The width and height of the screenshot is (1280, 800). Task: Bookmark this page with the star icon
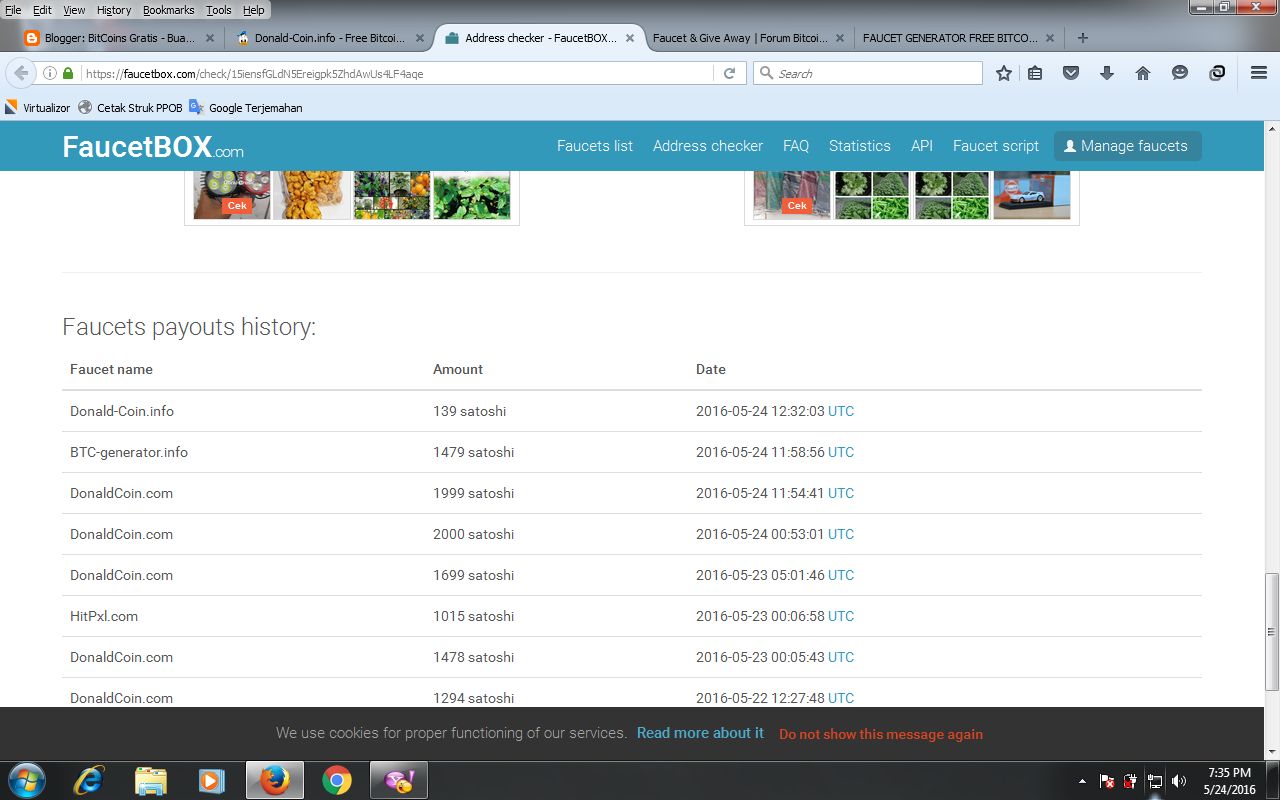(1004, 73)
